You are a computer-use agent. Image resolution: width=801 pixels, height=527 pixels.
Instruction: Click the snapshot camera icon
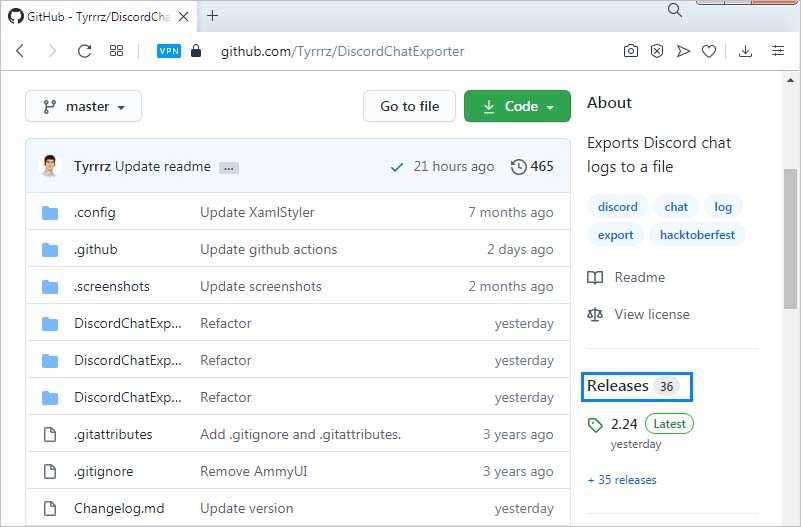tap(631, 51)
